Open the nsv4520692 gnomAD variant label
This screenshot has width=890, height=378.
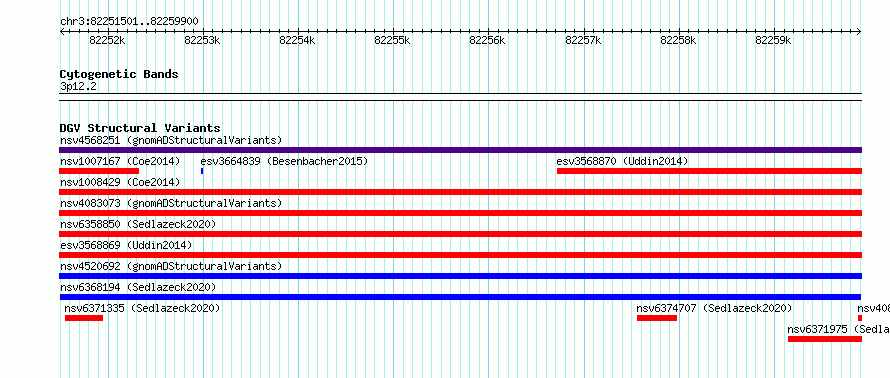click(x=171, y=266)
